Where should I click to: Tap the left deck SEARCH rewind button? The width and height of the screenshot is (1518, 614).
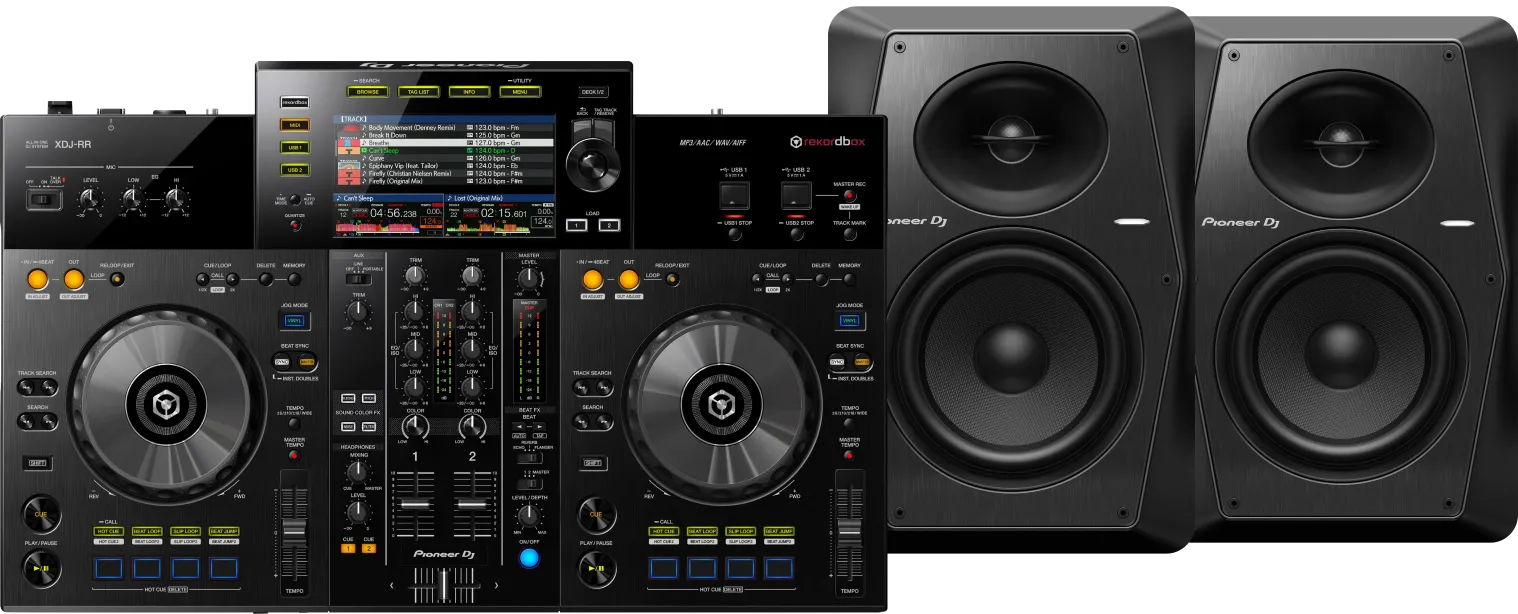(x=25, y=422)
